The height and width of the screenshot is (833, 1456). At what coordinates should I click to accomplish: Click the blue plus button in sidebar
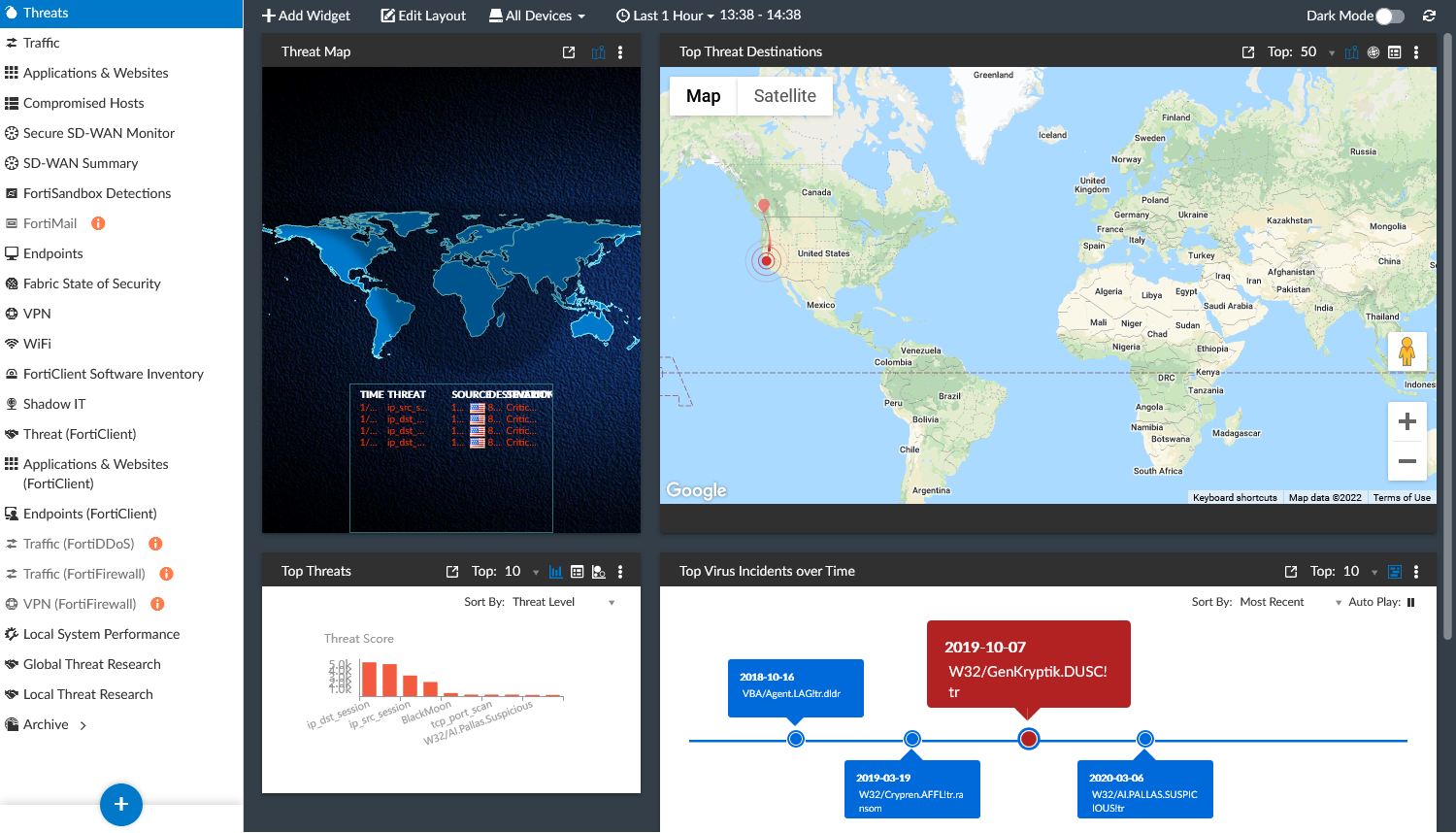(121, 804)
